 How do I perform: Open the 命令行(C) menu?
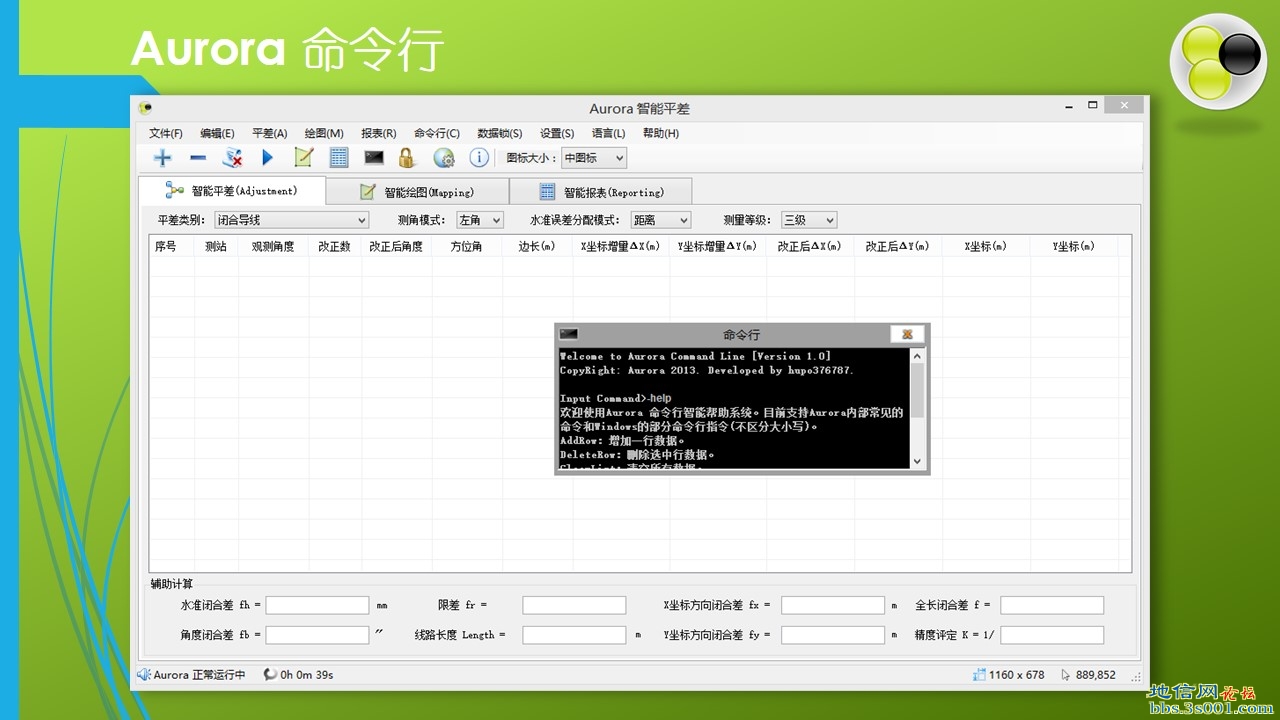[437, 133]
